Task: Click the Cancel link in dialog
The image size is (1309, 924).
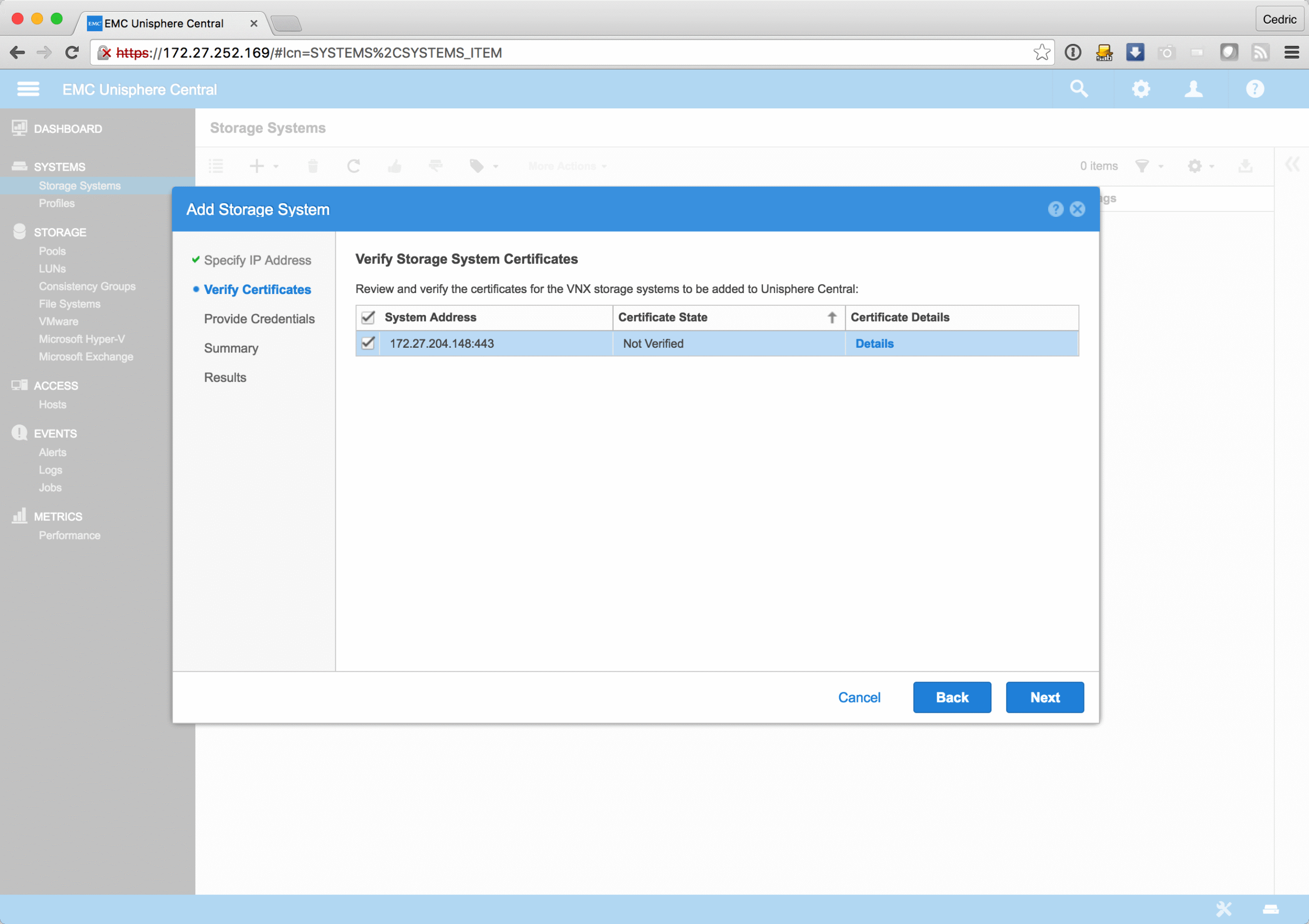Action: 859,697
